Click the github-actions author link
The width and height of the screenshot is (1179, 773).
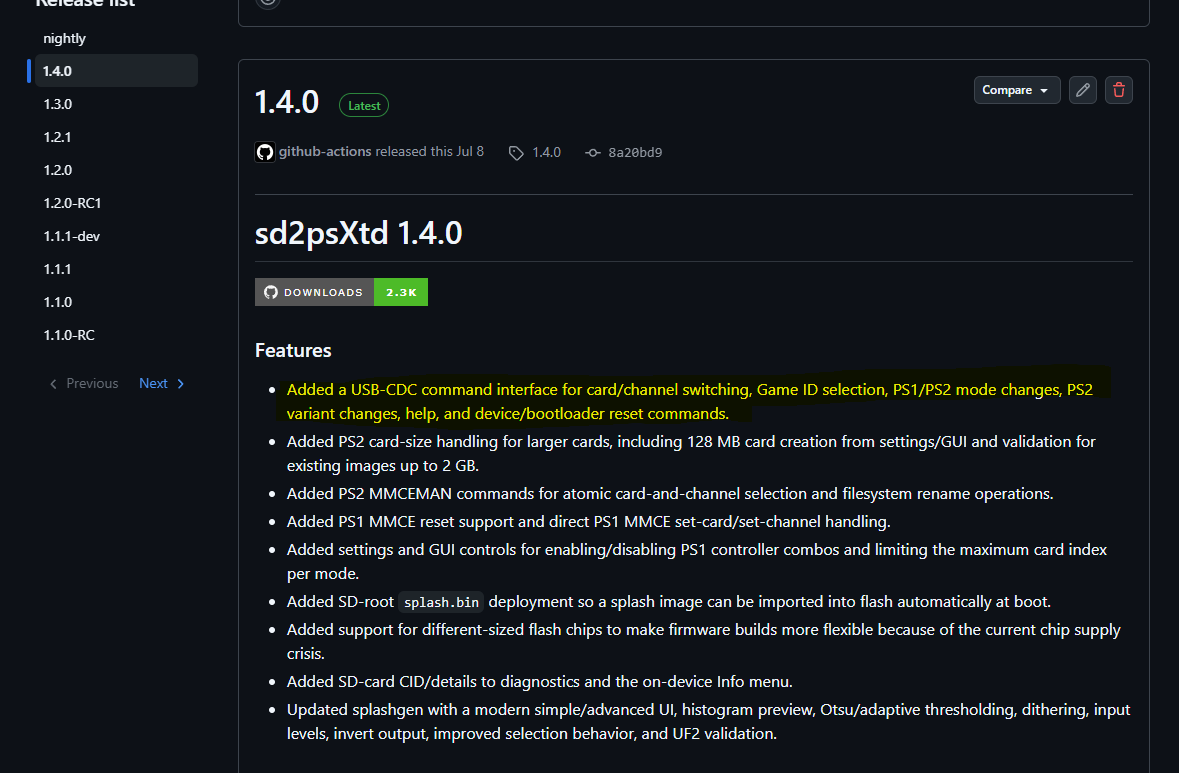click(x=325, y=151)
